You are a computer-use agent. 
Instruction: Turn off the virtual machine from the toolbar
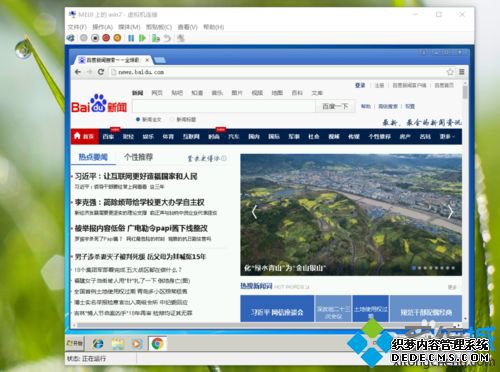pyautogui.click(x=95, y=38)
